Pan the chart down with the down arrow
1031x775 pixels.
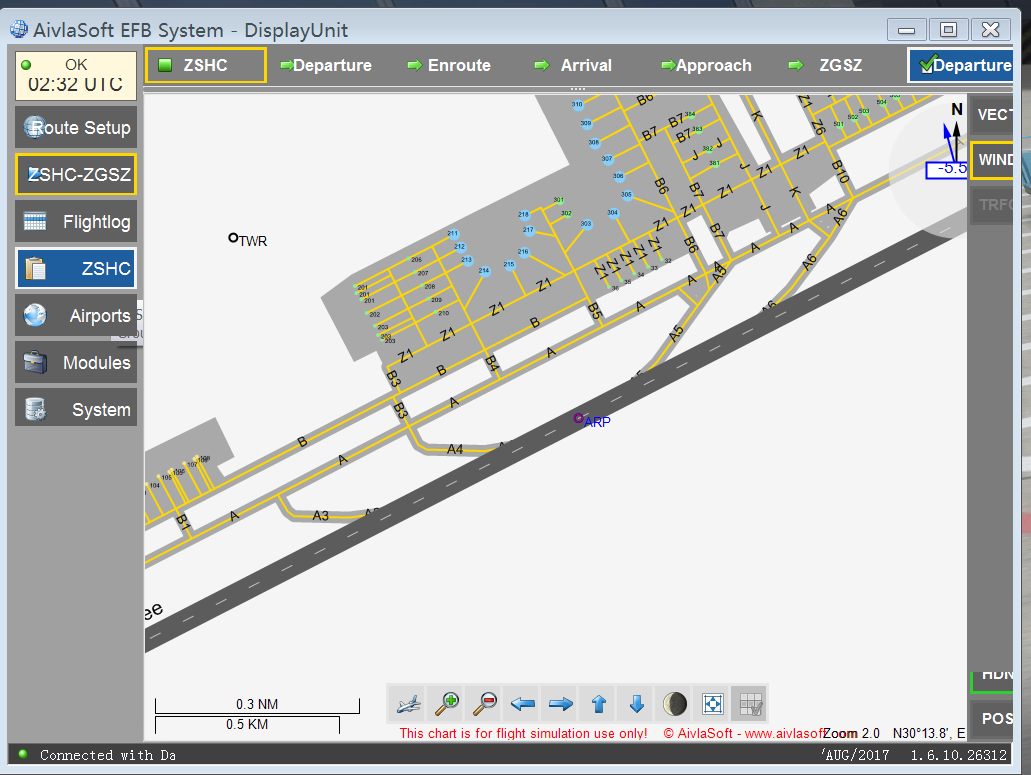[636, 704]
